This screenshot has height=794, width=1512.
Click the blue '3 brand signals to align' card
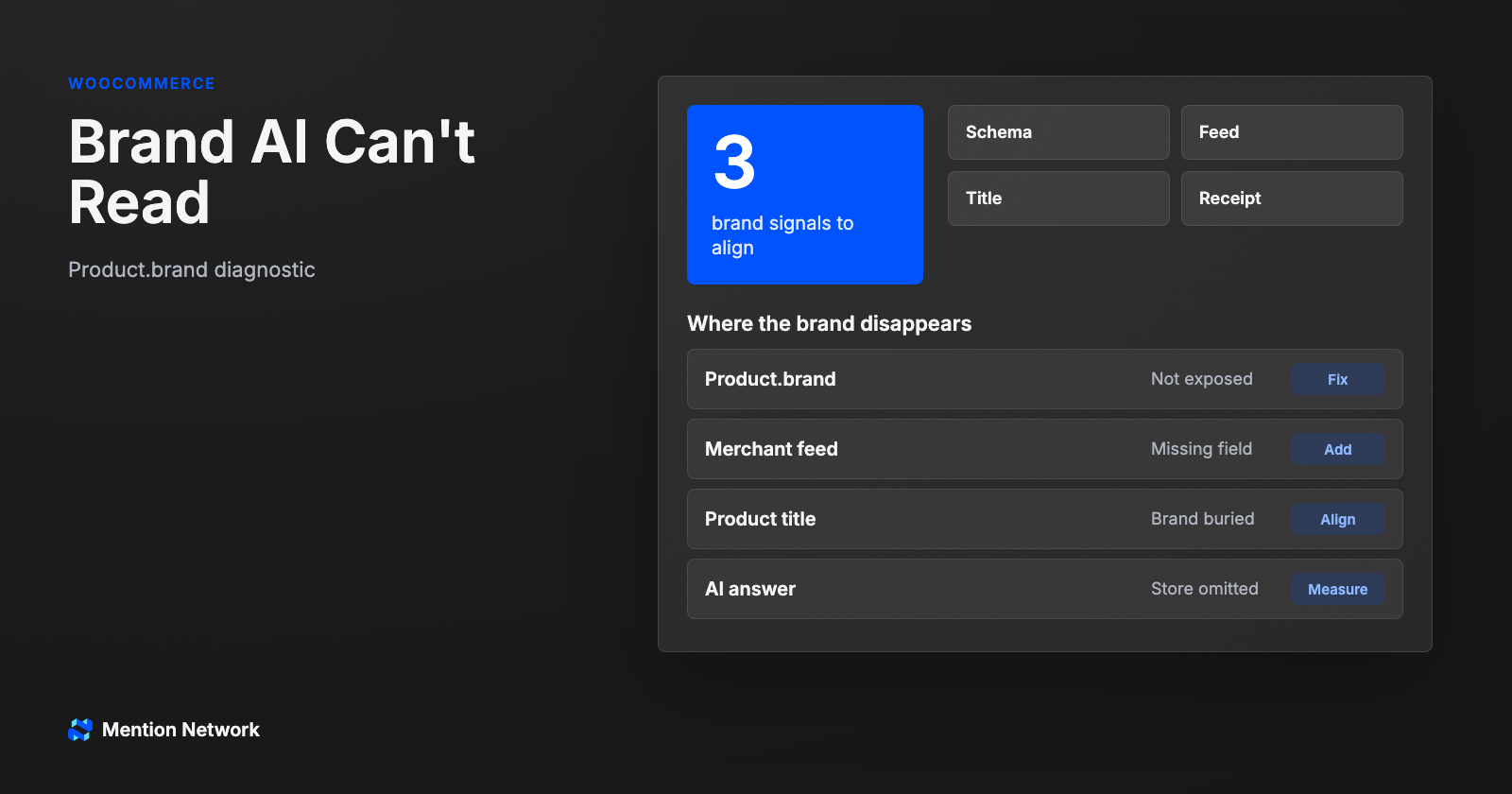click(x=805, y=195)
